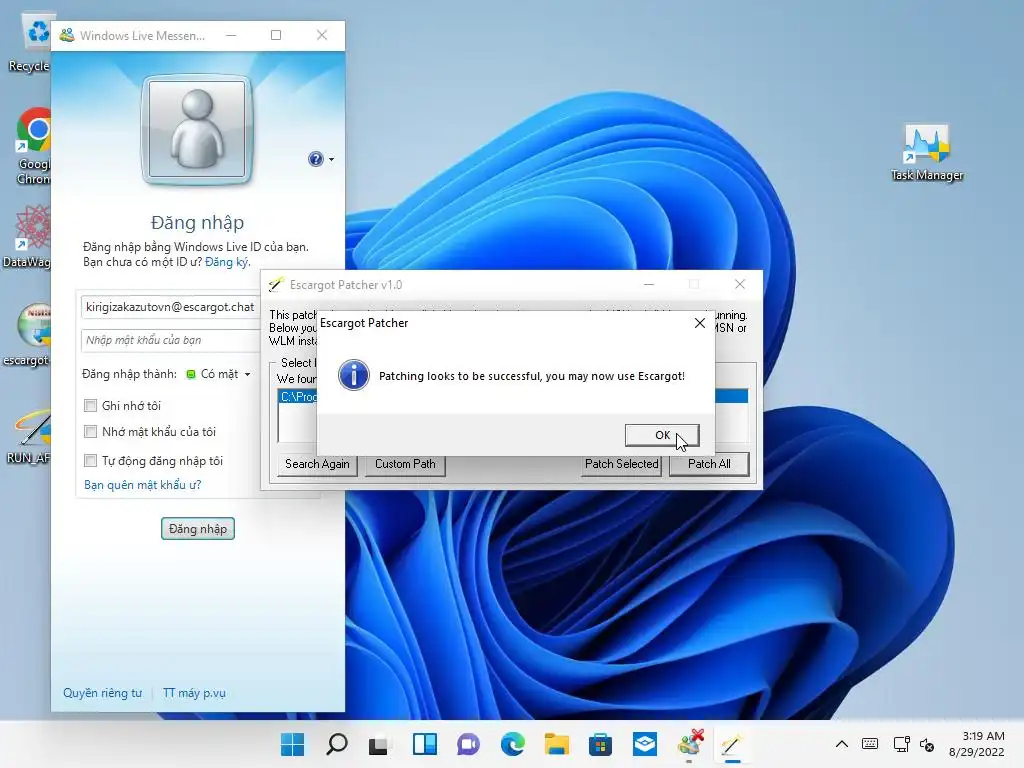Open the network tray icon
Viewport: 1024px width, 768px height.
pyautogui.click(x=901, y=744)
